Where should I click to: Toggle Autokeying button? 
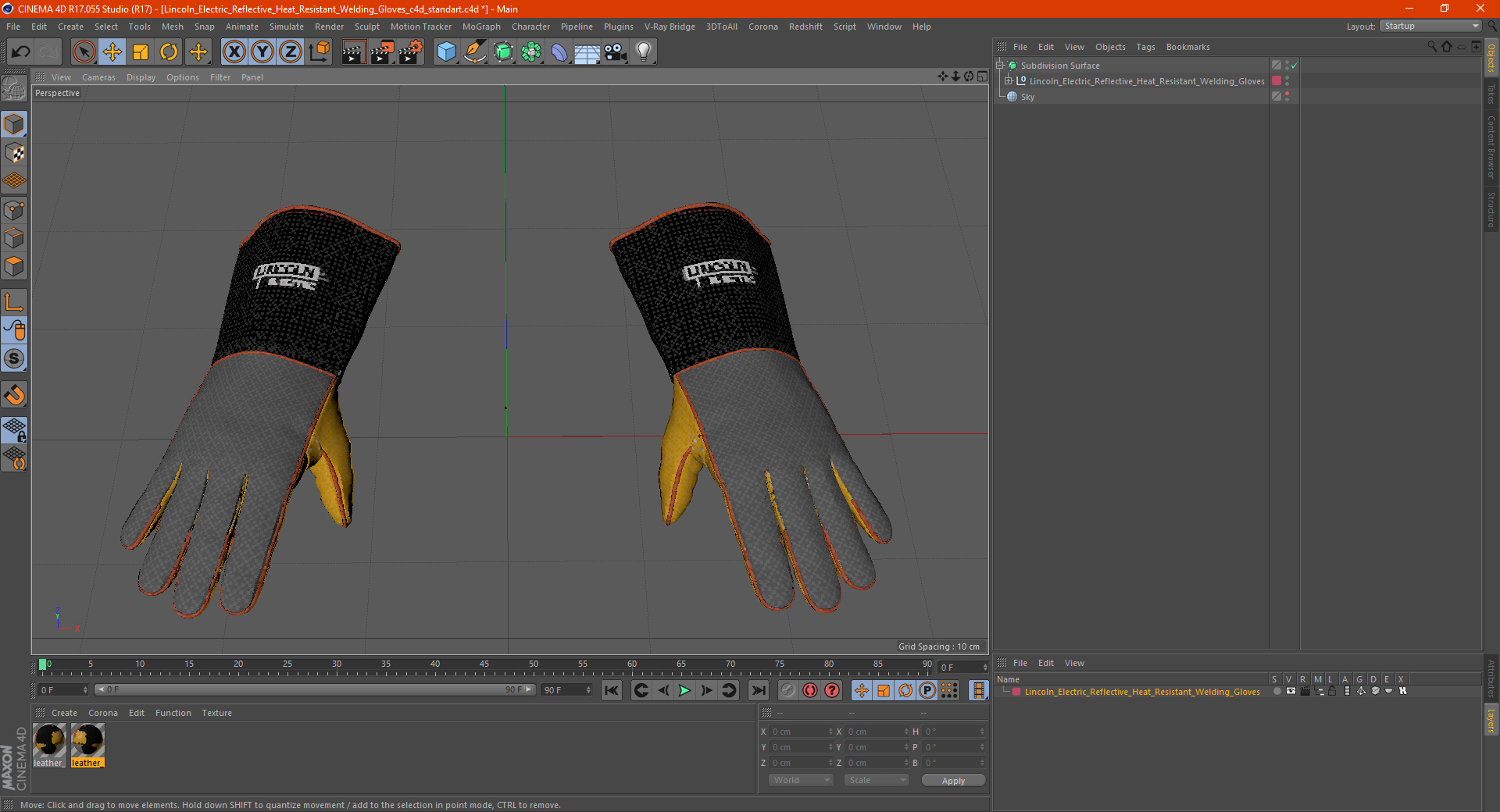point(810,690)
